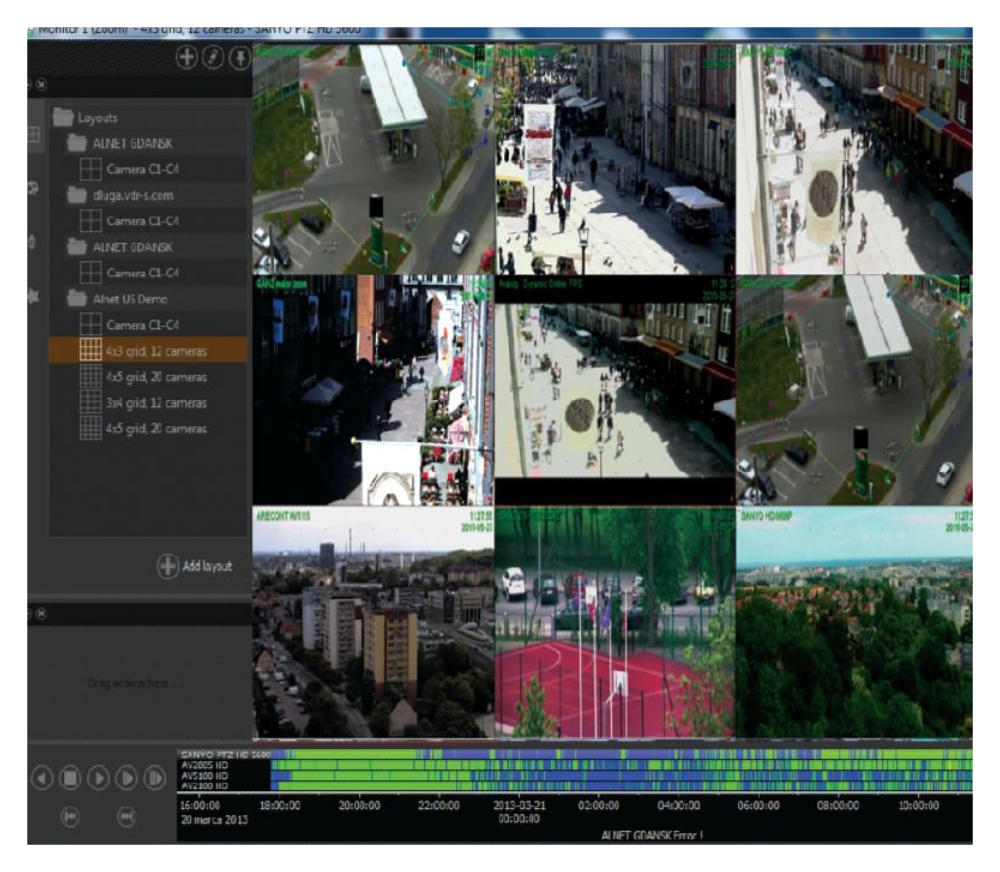Expand the dluga.vdr-s.com folder
The image size is (1000, 872).
pyautogui.click(x=78, y=194)
